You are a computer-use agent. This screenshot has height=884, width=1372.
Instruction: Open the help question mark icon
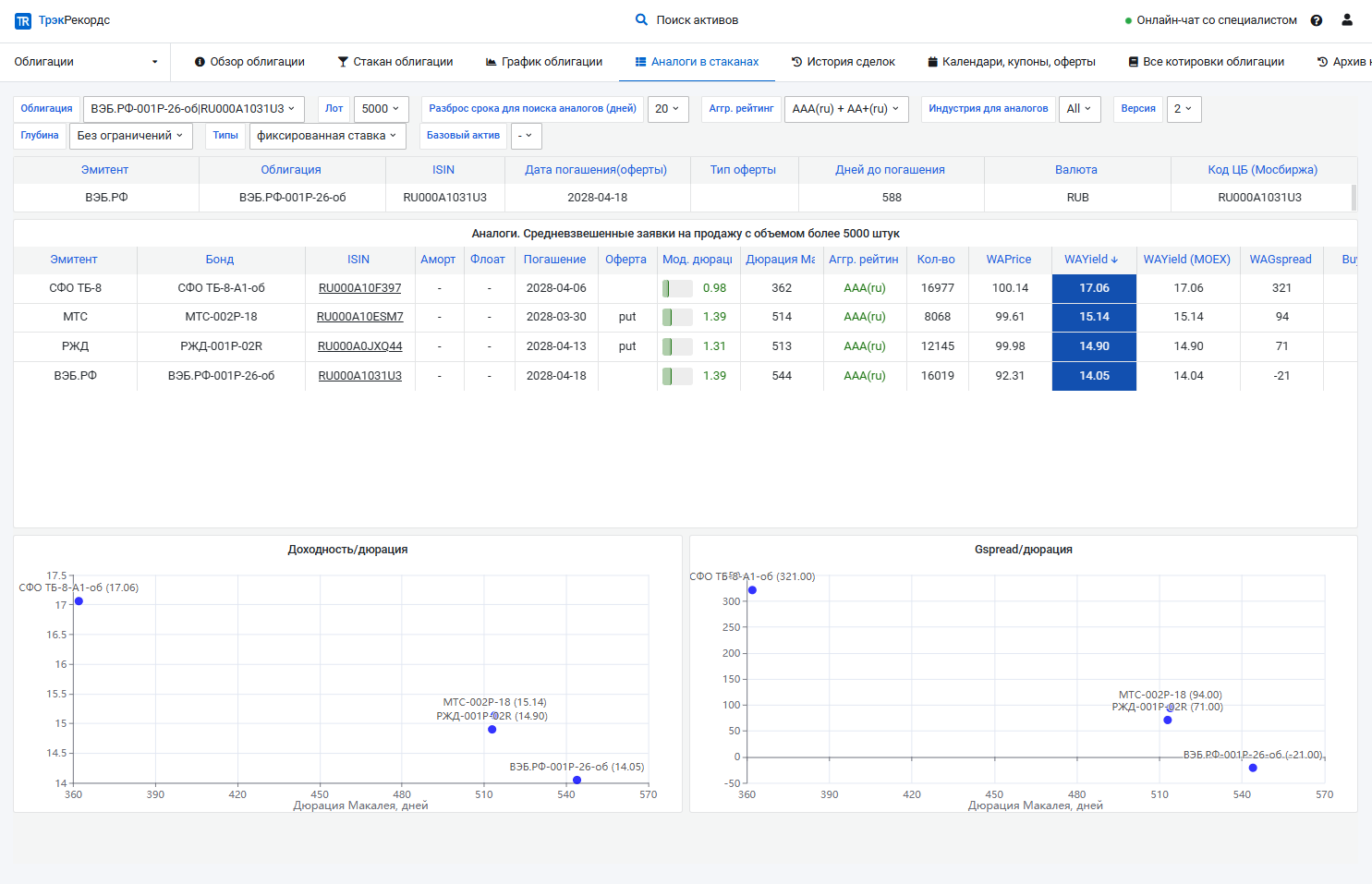coord(1317,20)
